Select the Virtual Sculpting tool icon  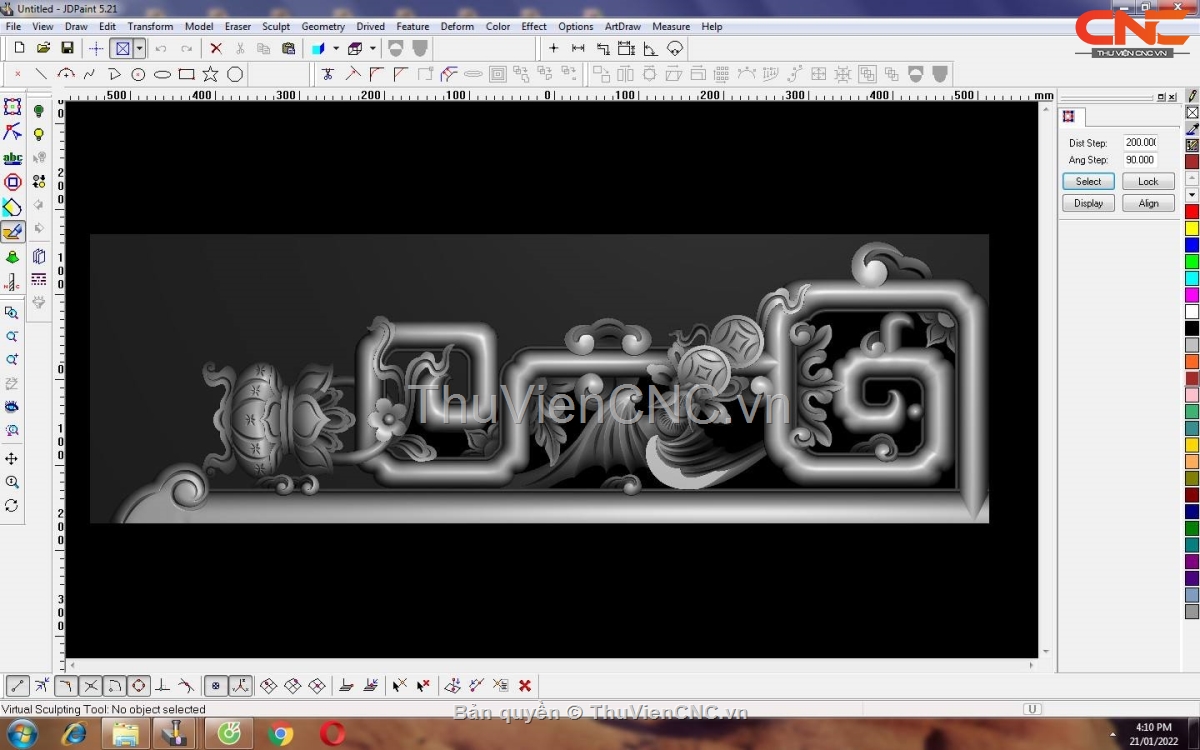tap(12, 232)
